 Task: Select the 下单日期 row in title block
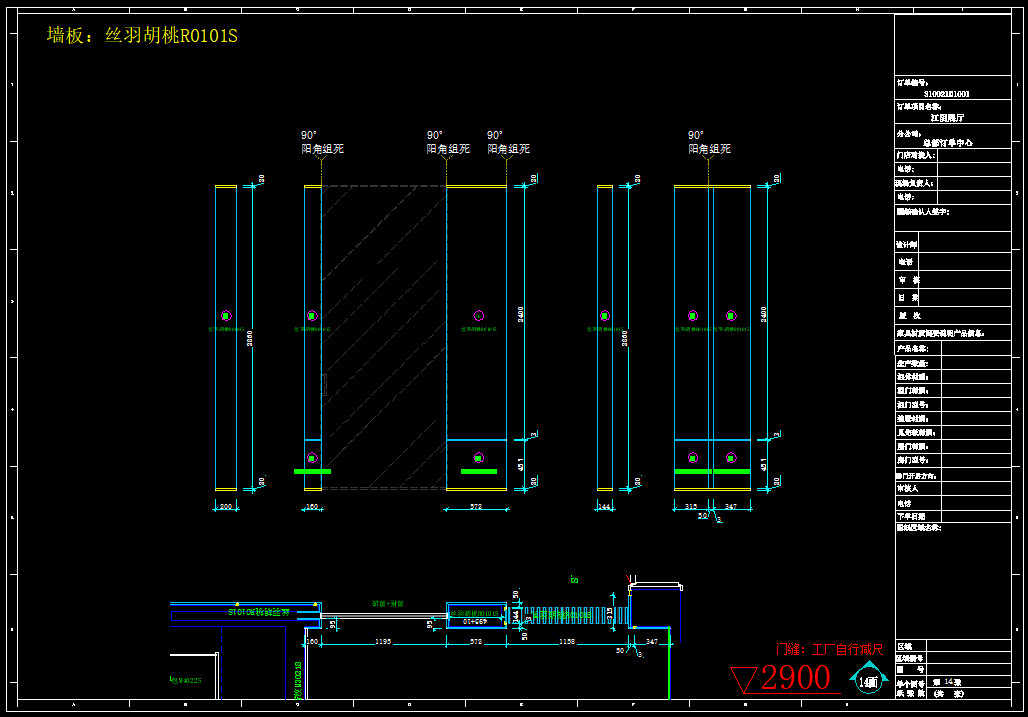tap(953, 516)
